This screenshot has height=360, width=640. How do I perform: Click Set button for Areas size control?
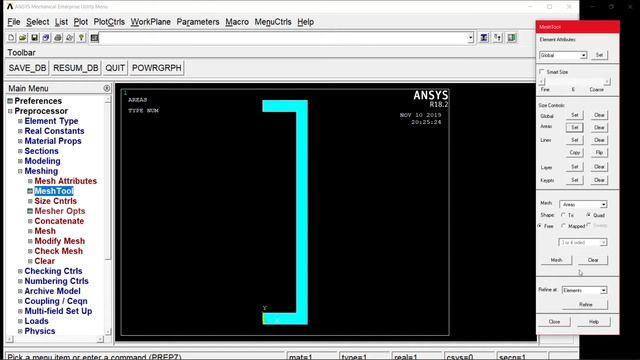(575, 127)
